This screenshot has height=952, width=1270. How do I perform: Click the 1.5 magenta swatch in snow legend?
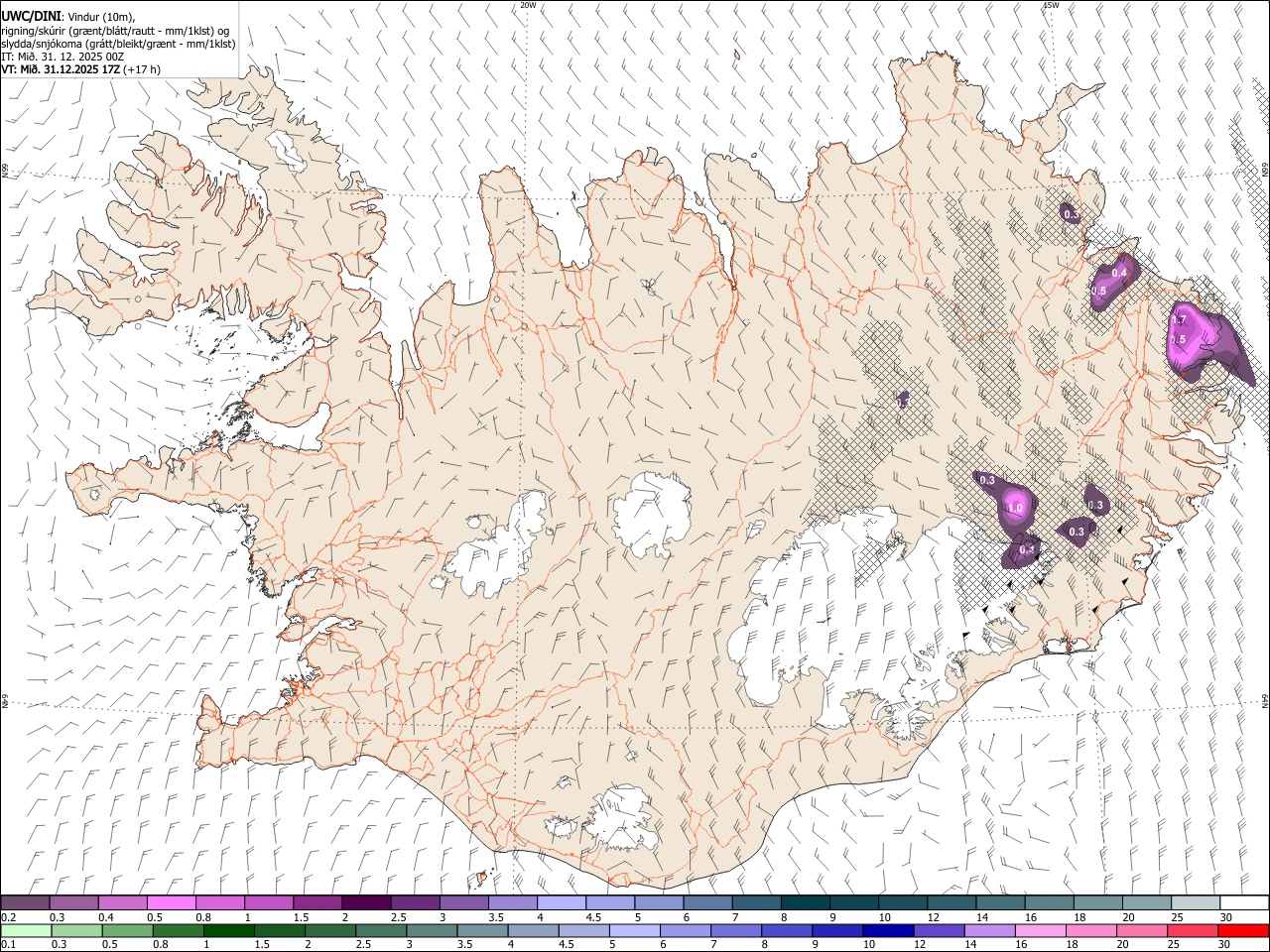click(x=317, y=902)
